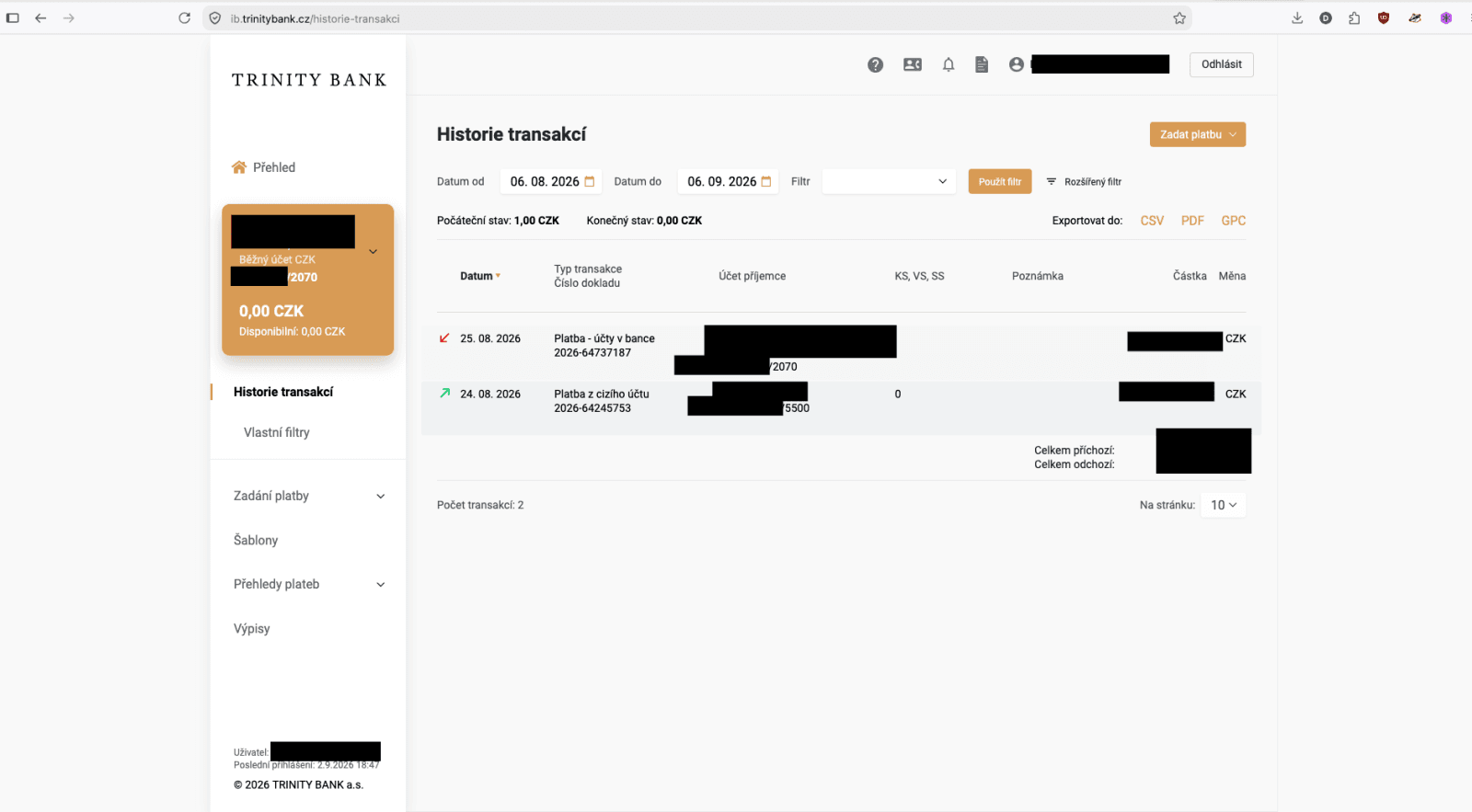This screenshot has width=1472, height=812.
Task: Open the contact card icon in header
Action: (913, 64)
